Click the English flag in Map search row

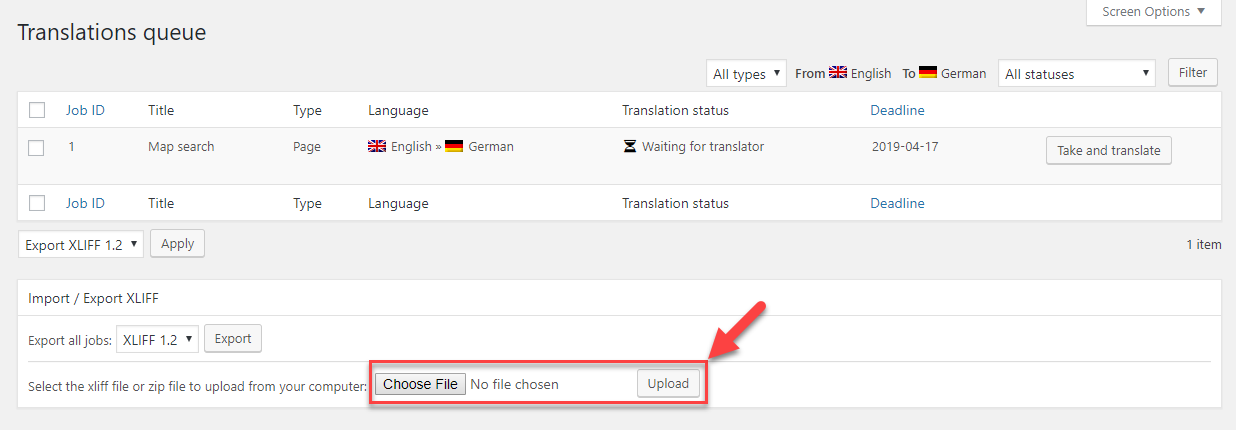(377, 146)
